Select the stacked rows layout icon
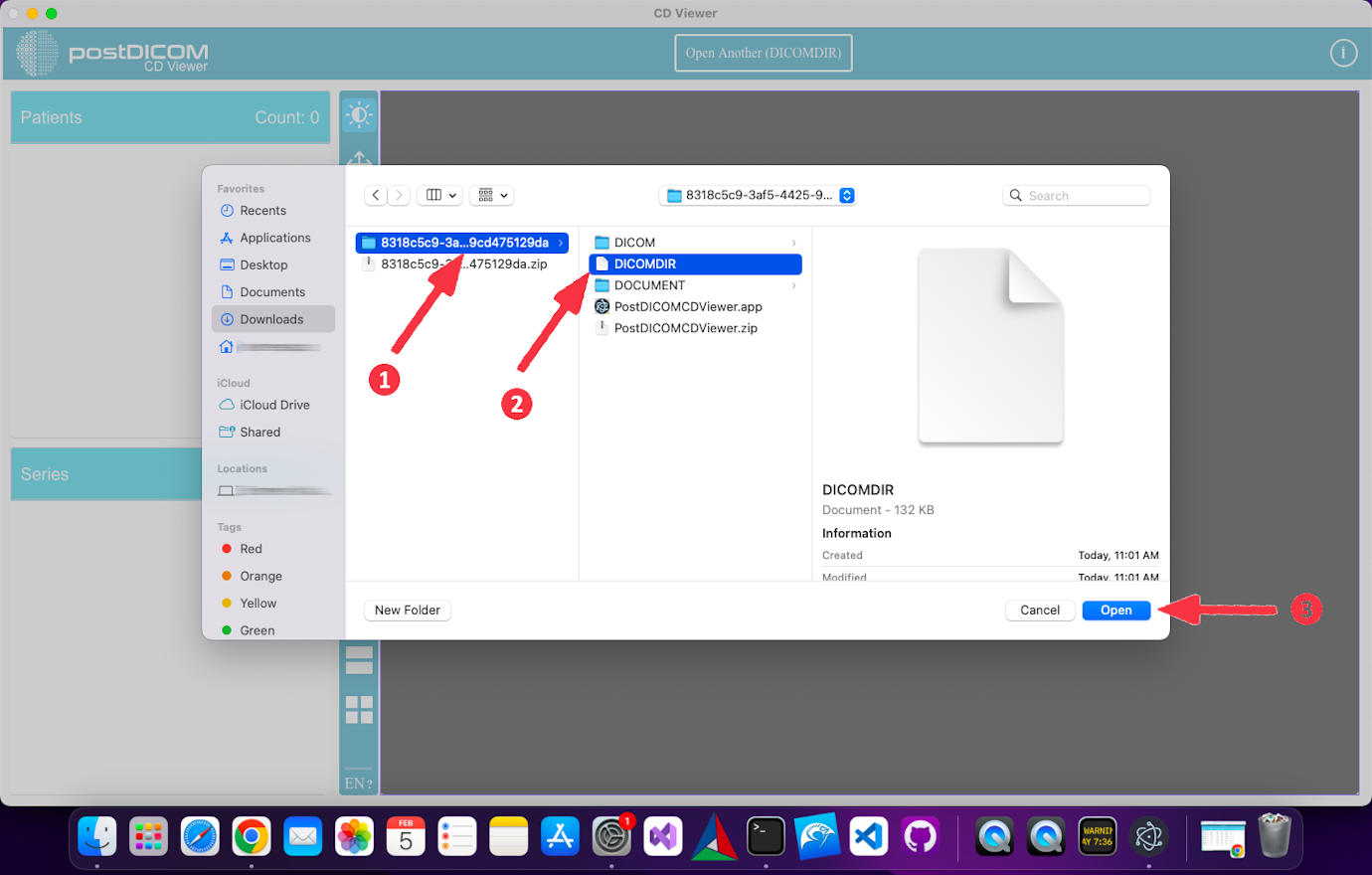The width and height of the screenshot is (1372, 875). click(x=358, y=660)
